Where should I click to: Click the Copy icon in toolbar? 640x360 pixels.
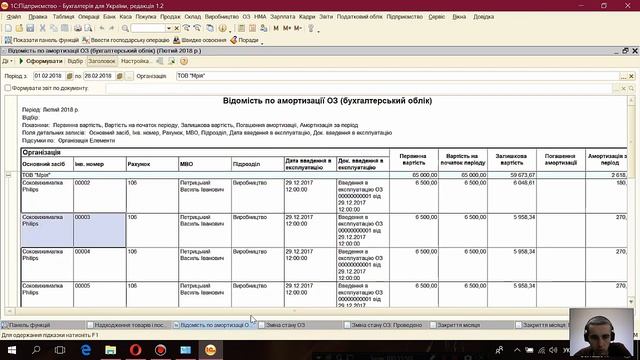(x=53, y=28)
